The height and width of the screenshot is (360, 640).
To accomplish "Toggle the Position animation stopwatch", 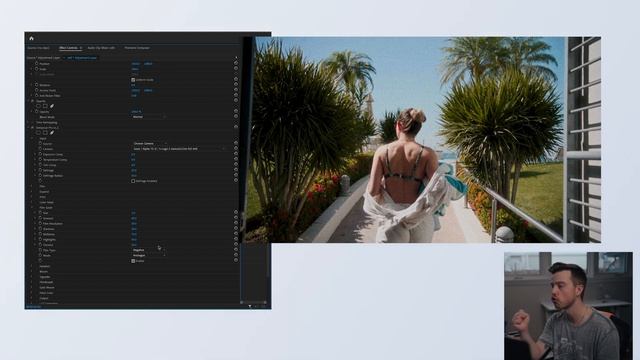I will 36,64.
